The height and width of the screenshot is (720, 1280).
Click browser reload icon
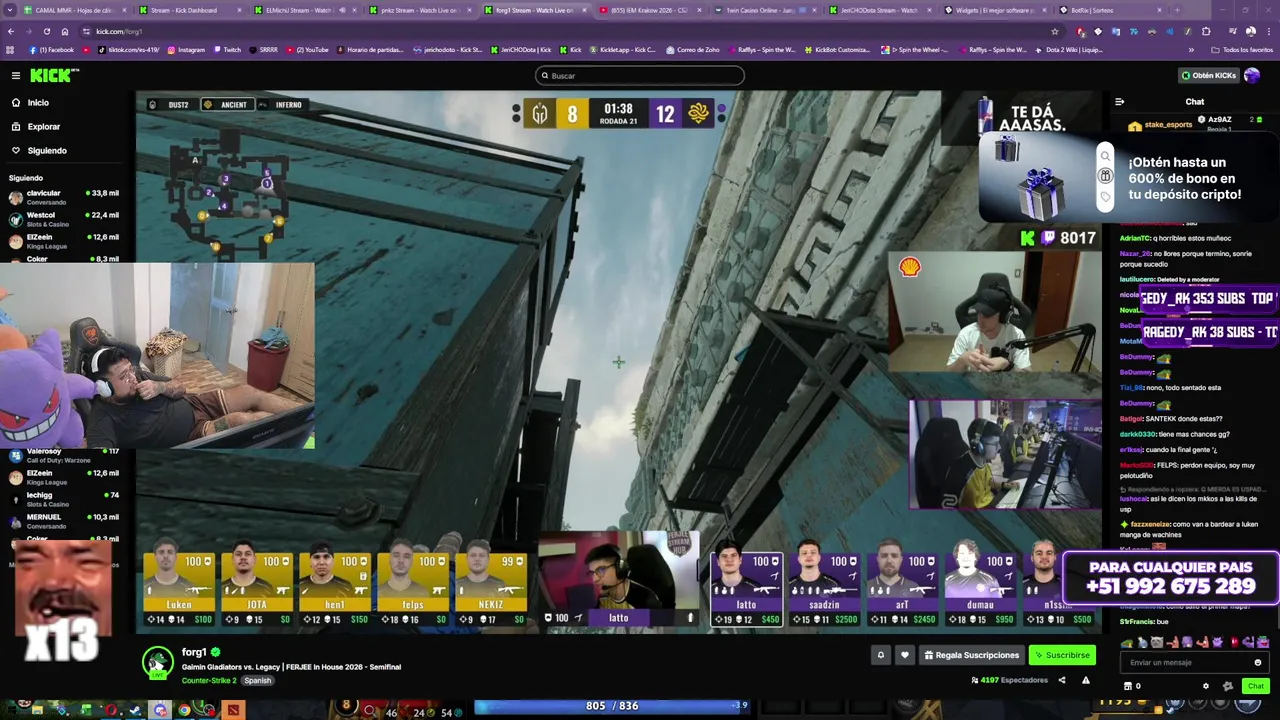47,31
